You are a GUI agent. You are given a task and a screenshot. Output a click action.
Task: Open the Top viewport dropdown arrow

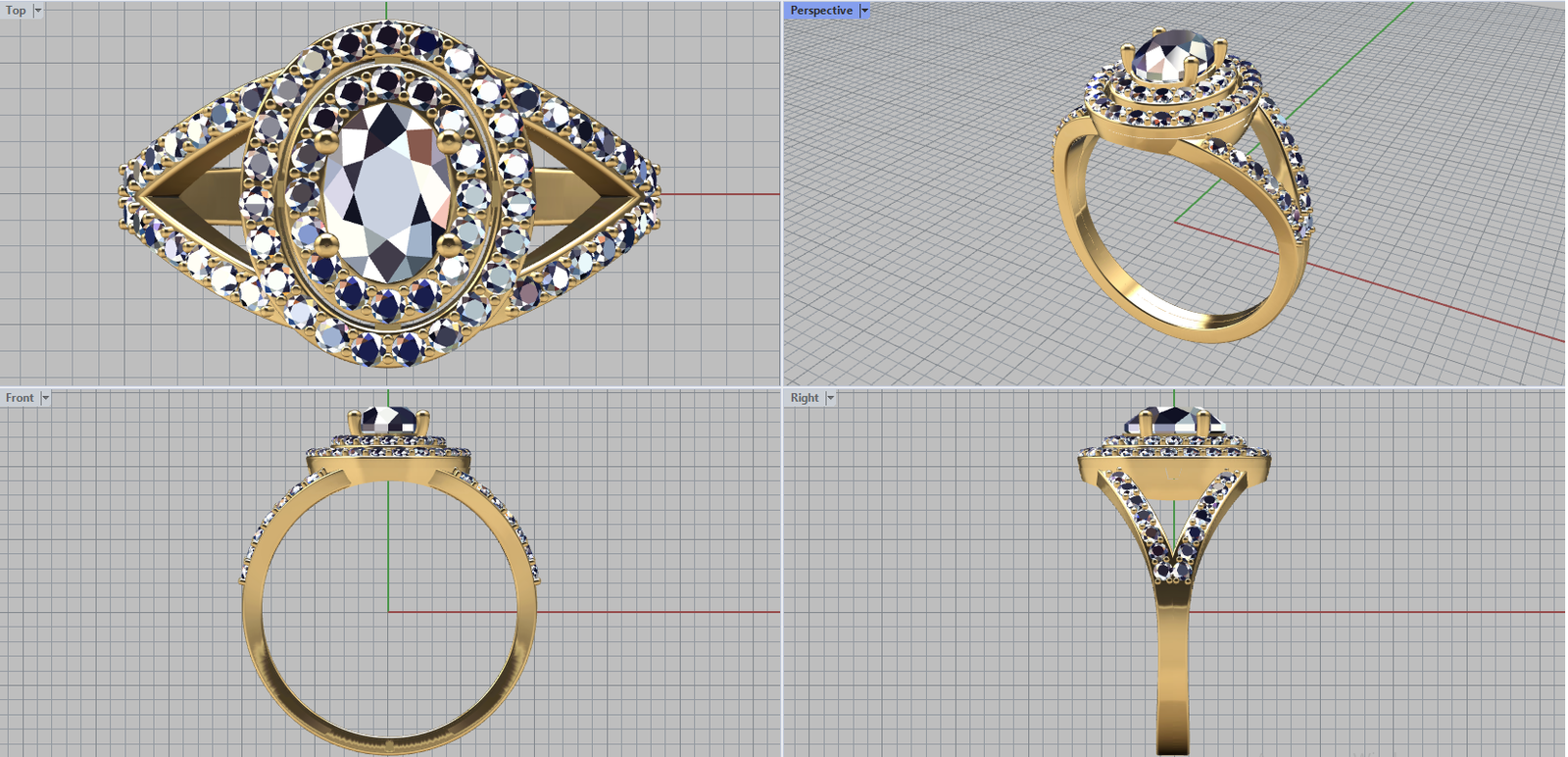pyautogui.click(x=38, y=11)
